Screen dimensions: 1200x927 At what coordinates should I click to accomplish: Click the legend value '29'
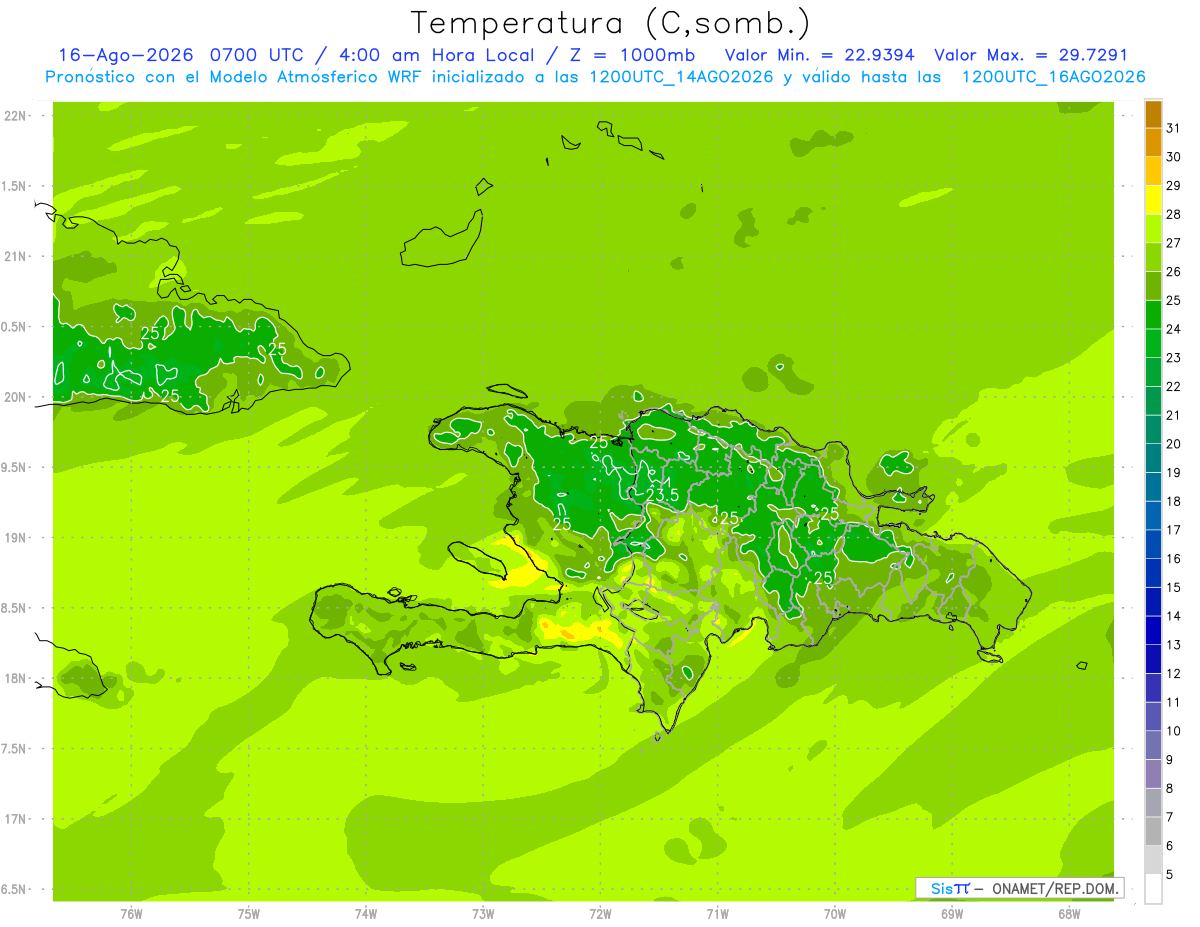click(1173, 185)
